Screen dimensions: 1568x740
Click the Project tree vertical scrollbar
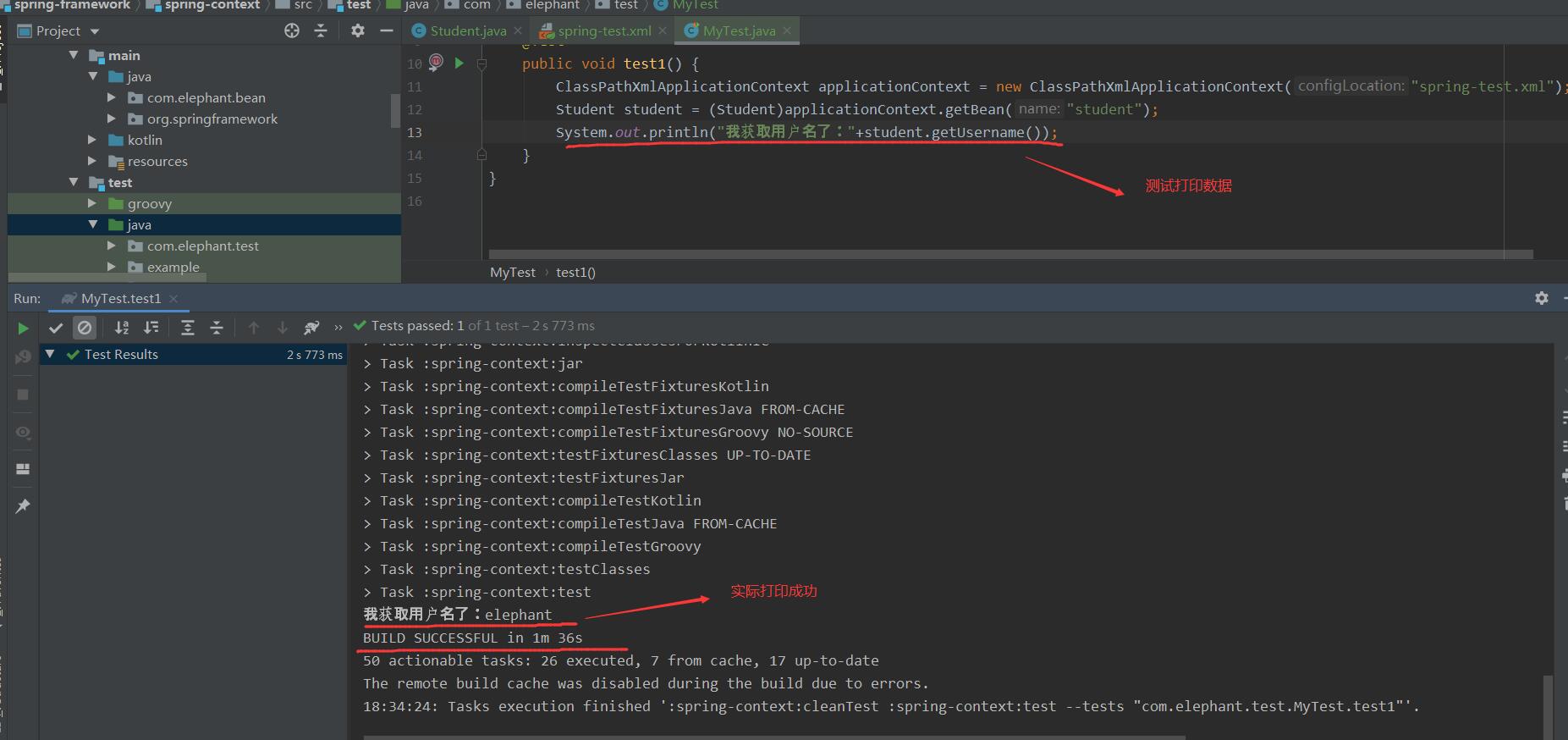395,110
